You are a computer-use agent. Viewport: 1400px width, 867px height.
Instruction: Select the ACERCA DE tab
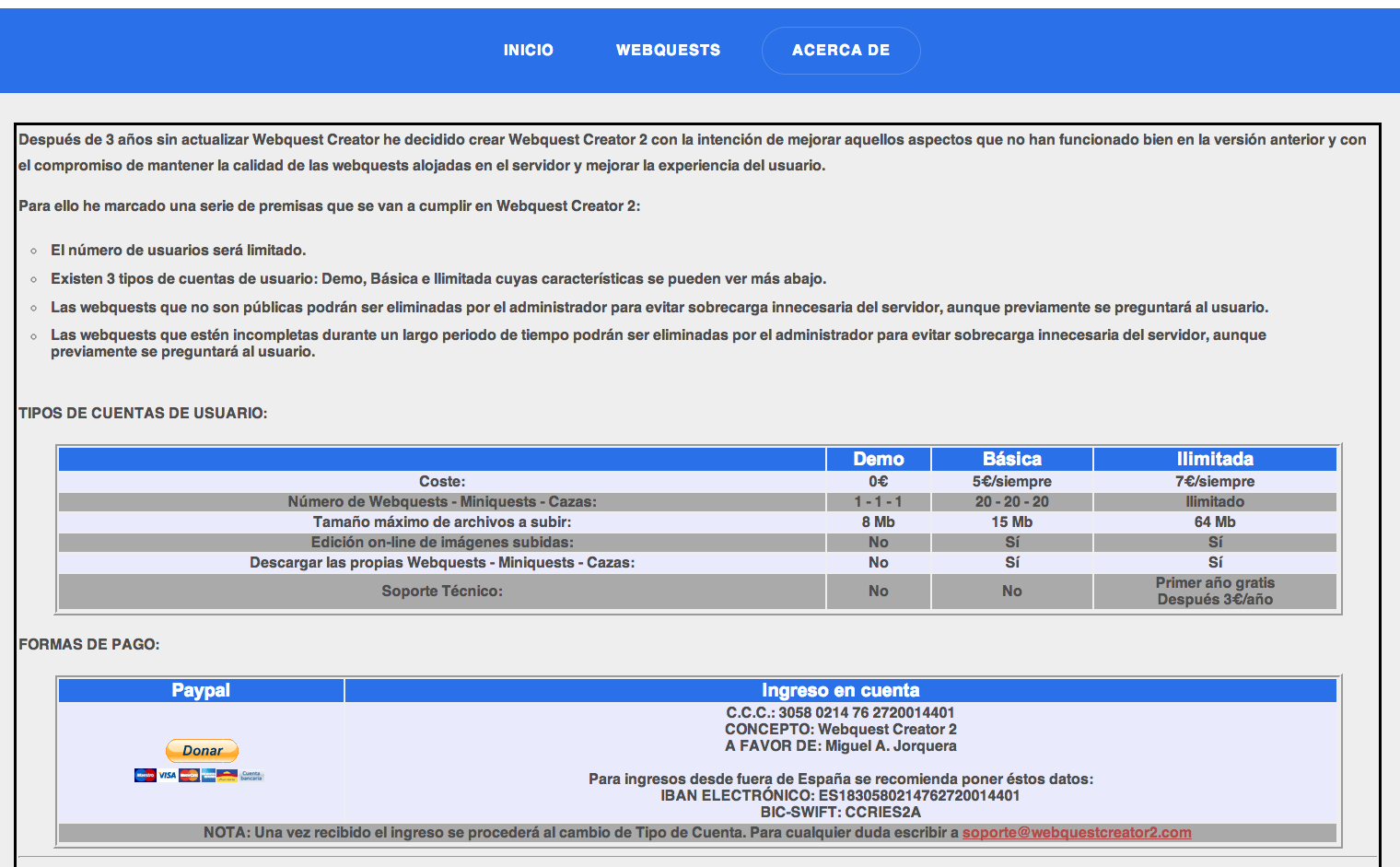[840, 51]
